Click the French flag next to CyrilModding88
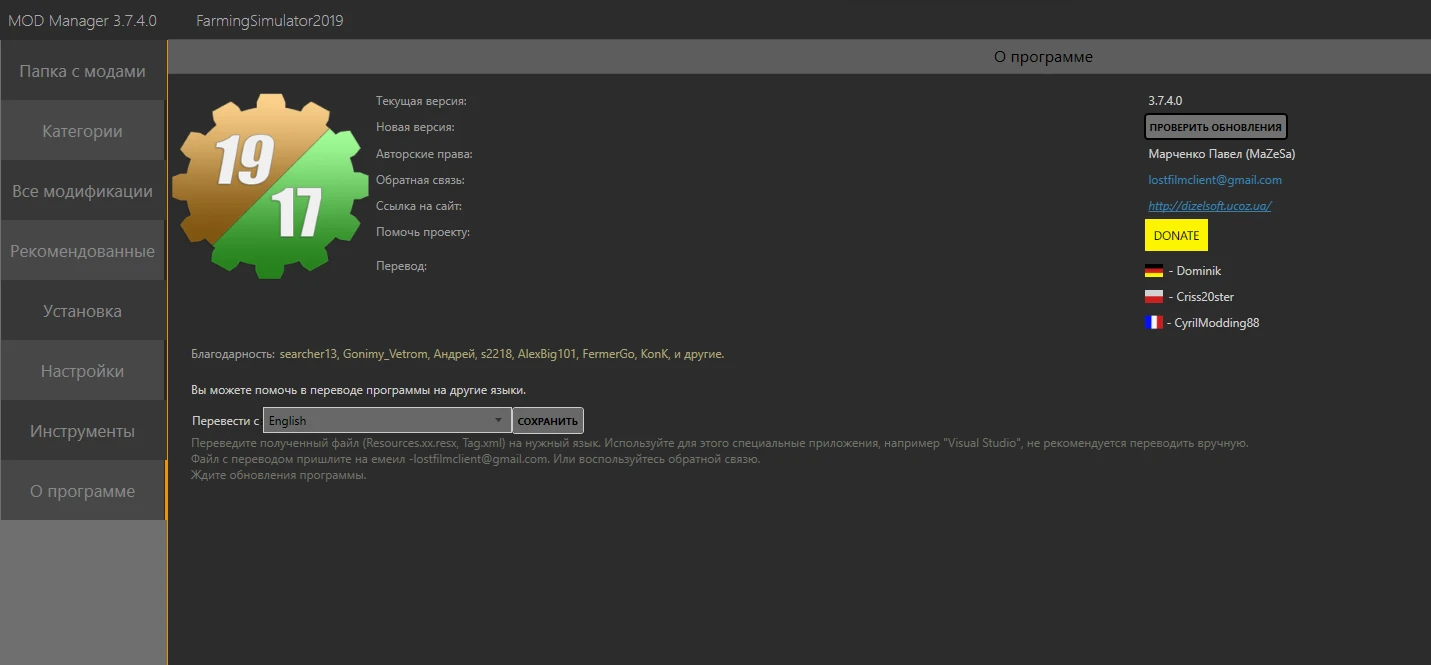Image resolution: width=1431 pixels, height=665 pixels. click(x=1155, y=322)
